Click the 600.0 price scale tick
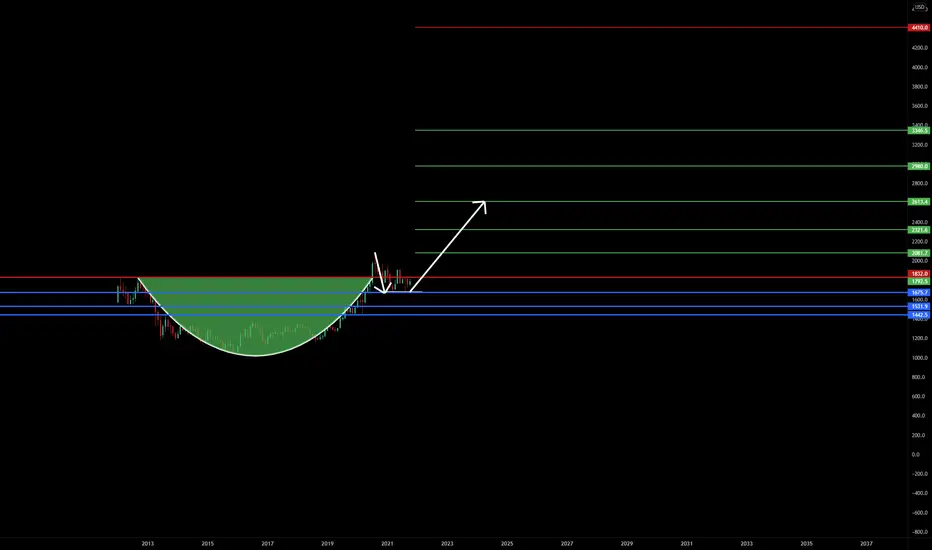 coord(920,397)
